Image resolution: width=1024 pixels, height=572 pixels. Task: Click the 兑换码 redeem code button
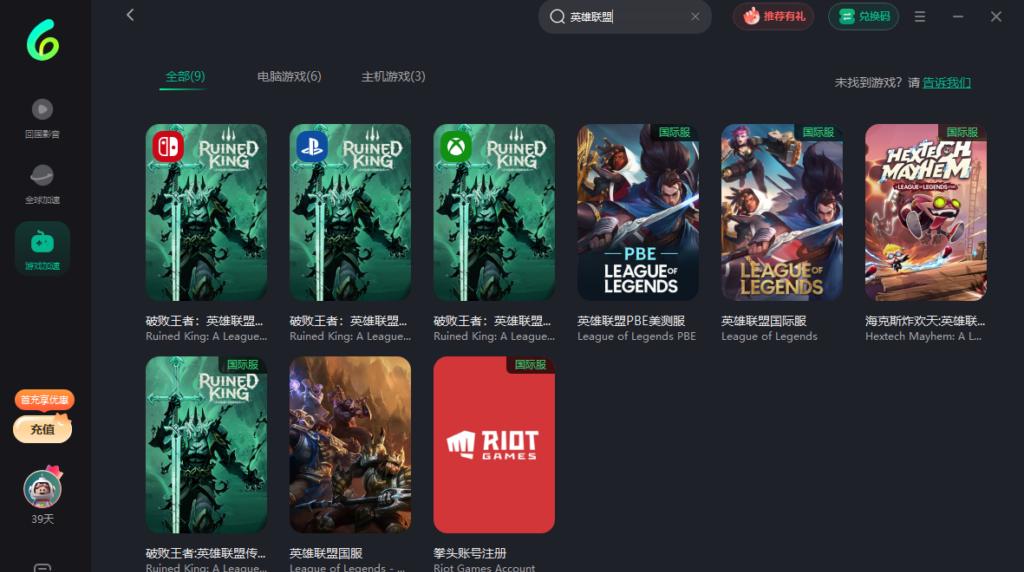point(863,16)
